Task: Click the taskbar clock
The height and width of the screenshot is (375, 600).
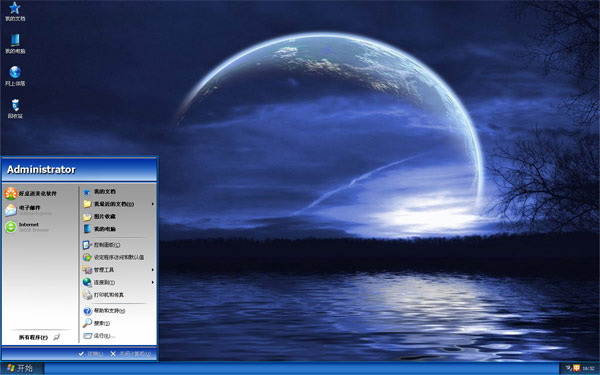Action: pyautogui.click(x=588, y=368)
